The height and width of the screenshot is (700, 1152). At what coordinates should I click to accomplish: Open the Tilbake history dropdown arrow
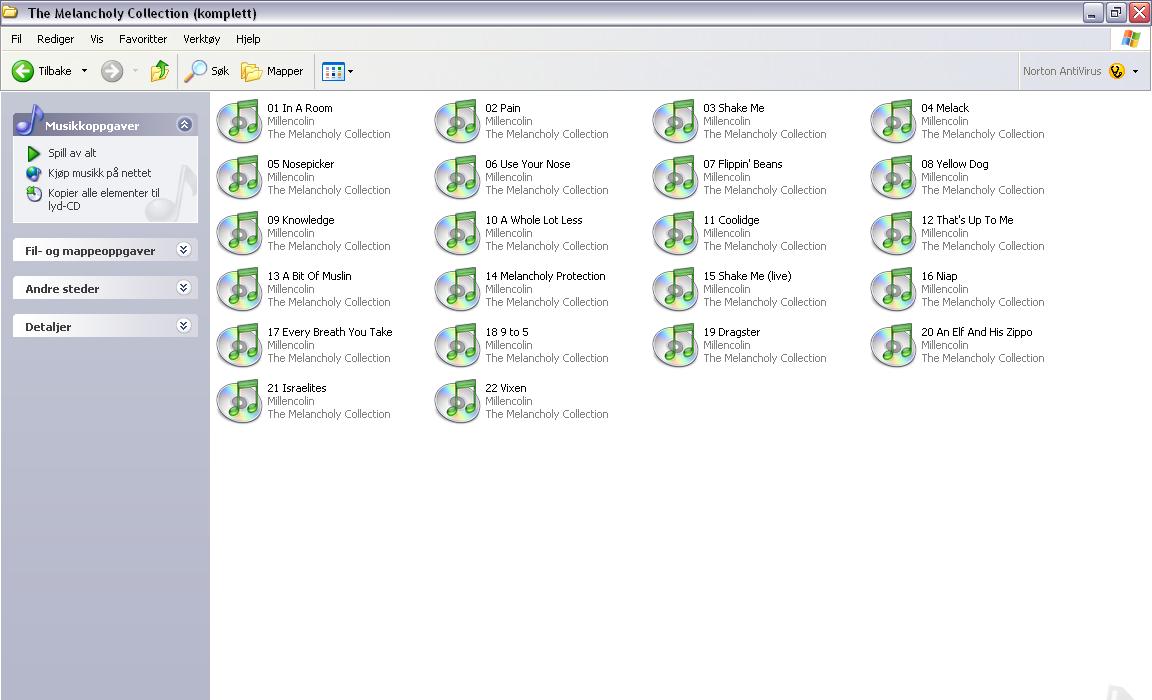84,71
